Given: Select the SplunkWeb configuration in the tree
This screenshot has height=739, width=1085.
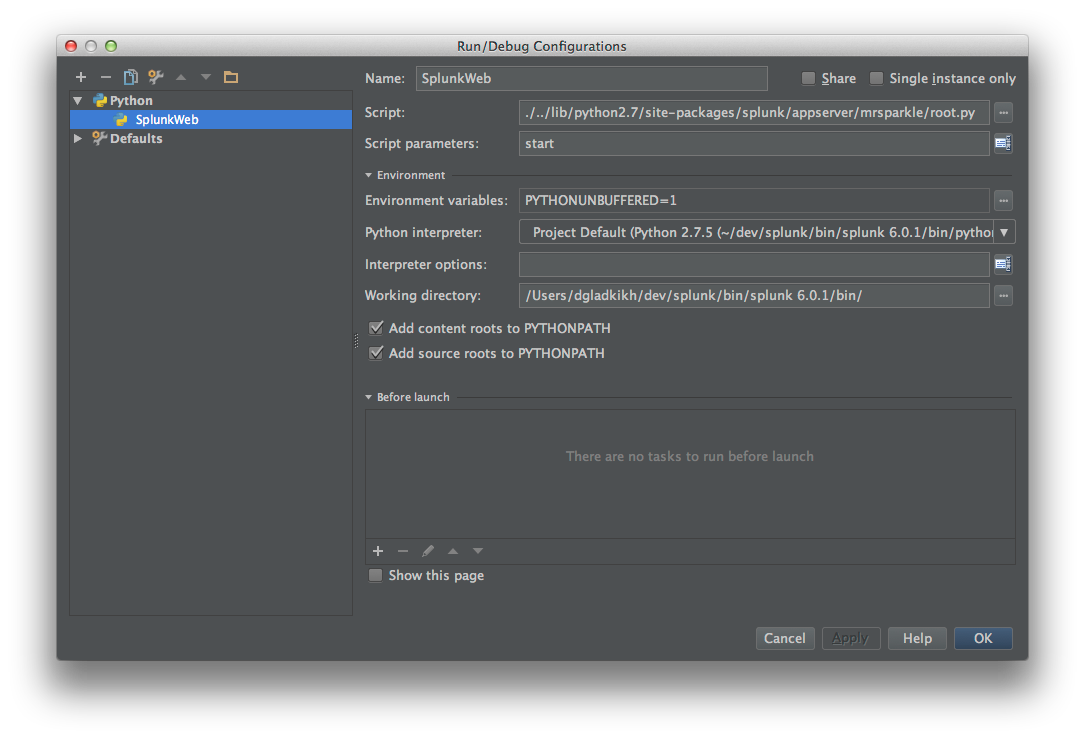Looking at the screenshot, I should [x=211, y=120].
